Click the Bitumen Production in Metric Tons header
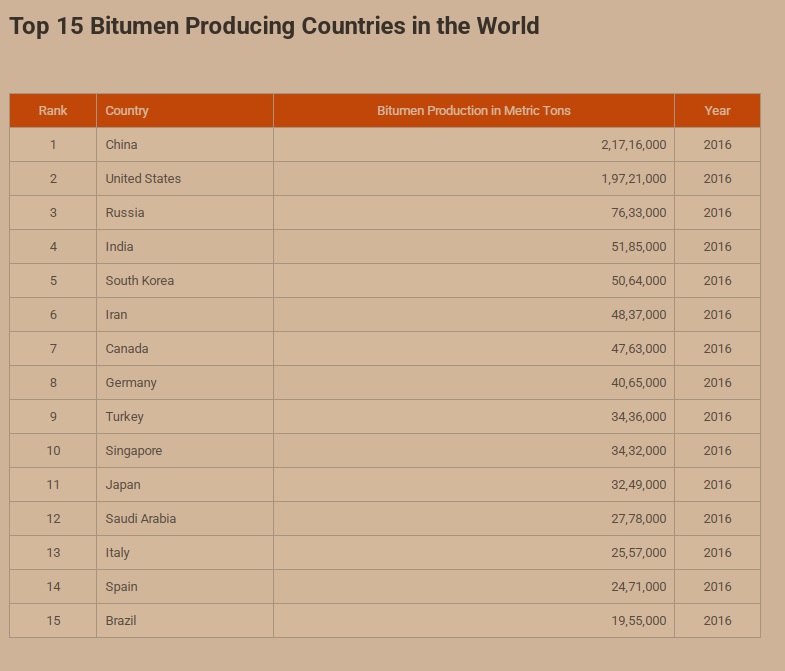 [x=473, y=111]
